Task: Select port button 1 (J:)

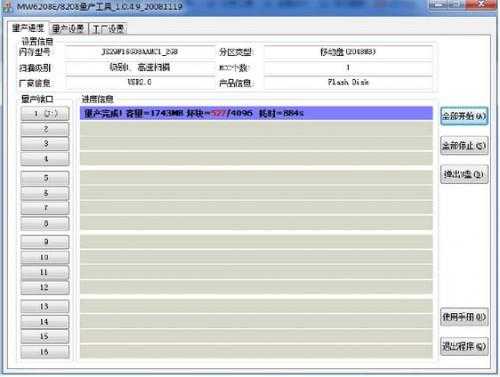Action: (45, 114)
